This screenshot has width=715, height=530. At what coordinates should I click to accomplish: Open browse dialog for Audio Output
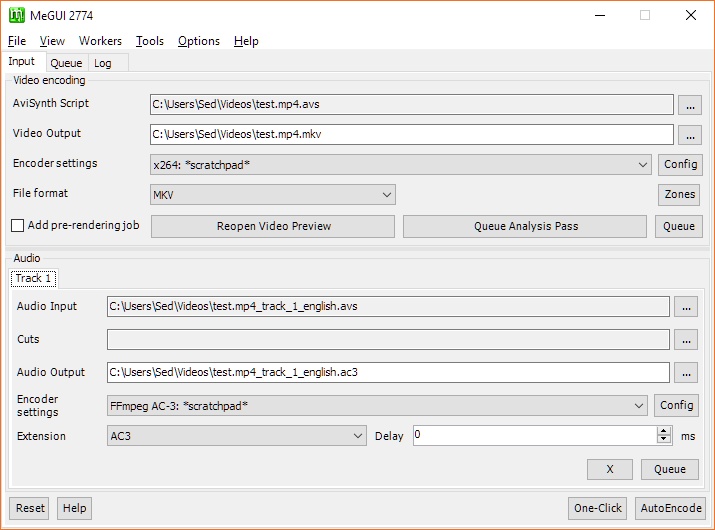coord(685,372)
